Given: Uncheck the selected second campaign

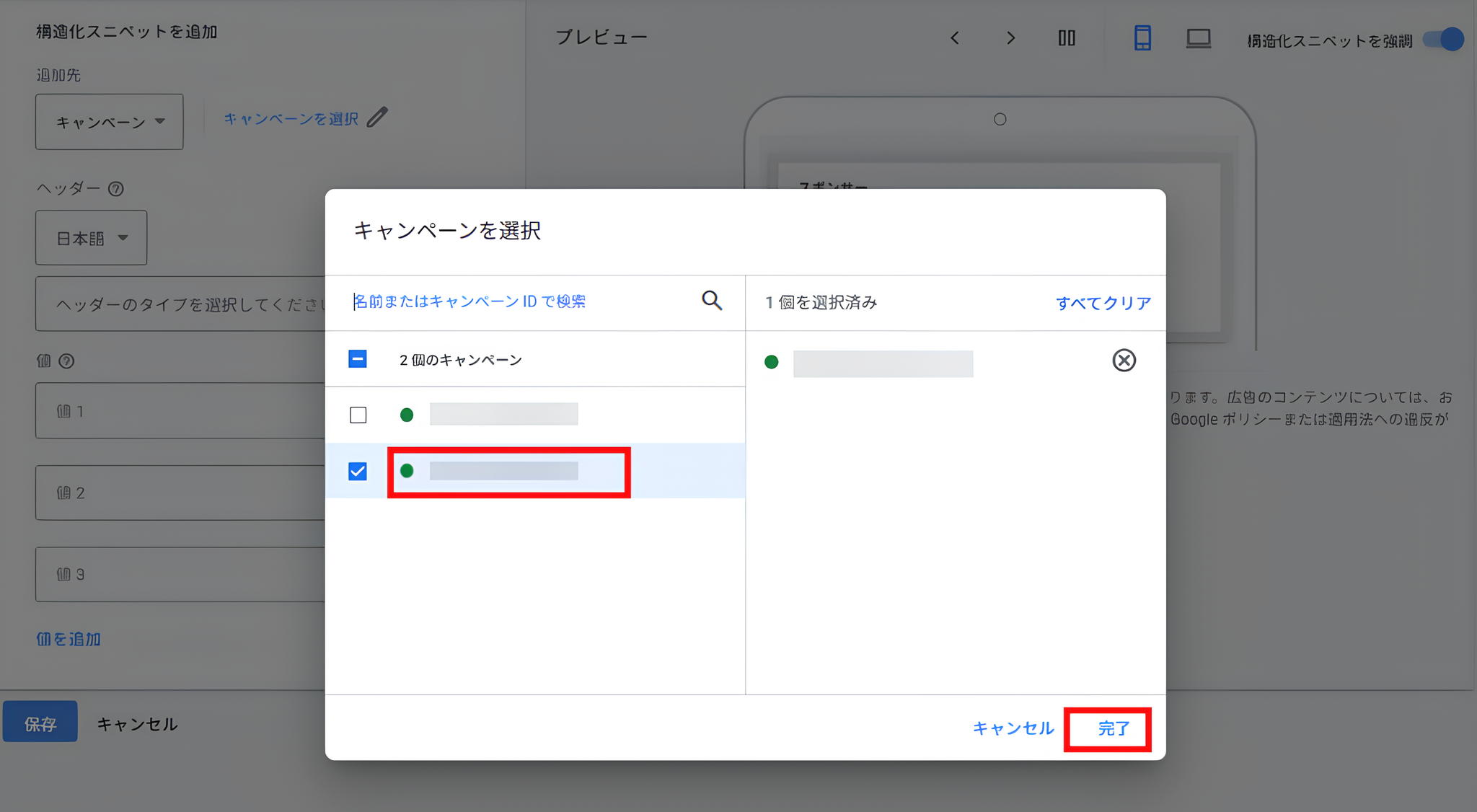Looking at the screenshot, I should pos(358,471).
